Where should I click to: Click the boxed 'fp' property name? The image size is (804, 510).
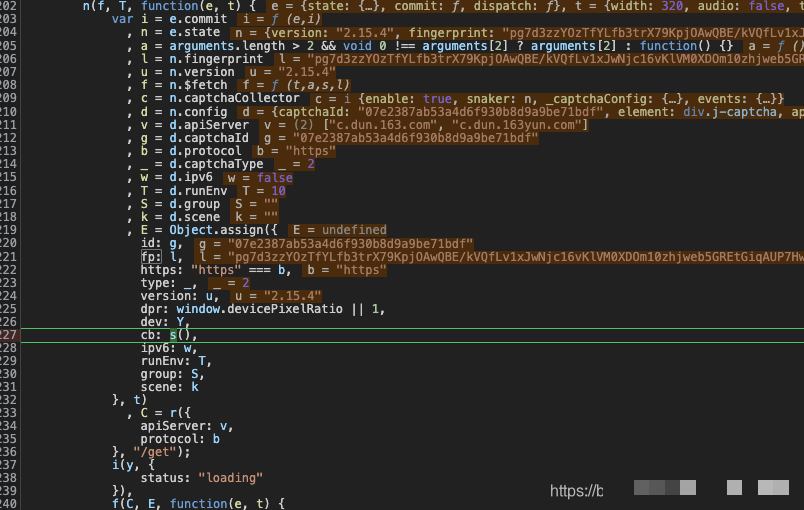(149, 257)
